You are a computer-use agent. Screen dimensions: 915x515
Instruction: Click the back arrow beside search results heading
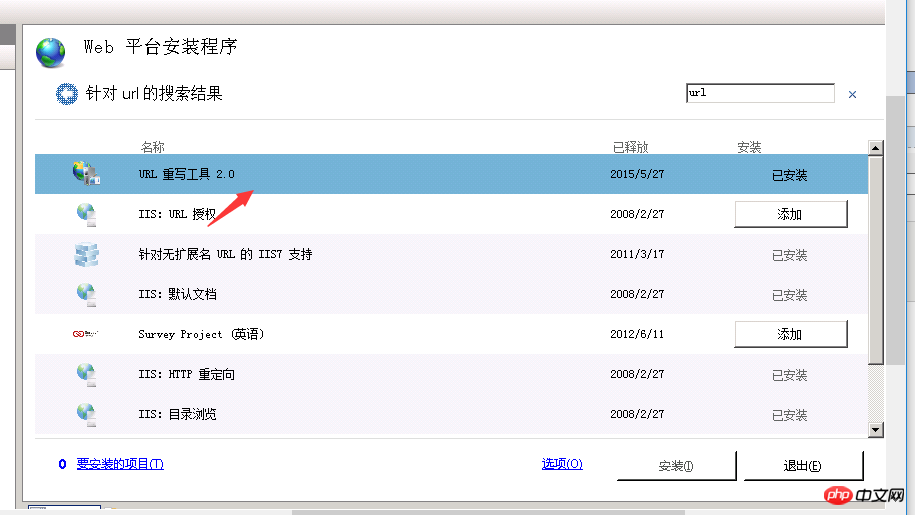coord(67,94)
